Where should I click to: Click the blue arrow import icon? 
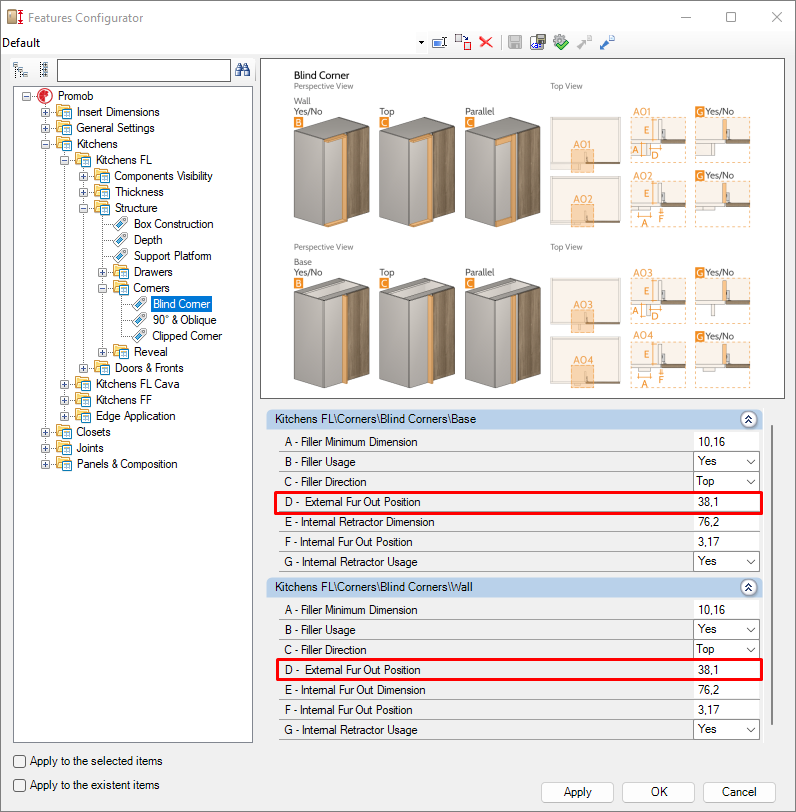607,42
